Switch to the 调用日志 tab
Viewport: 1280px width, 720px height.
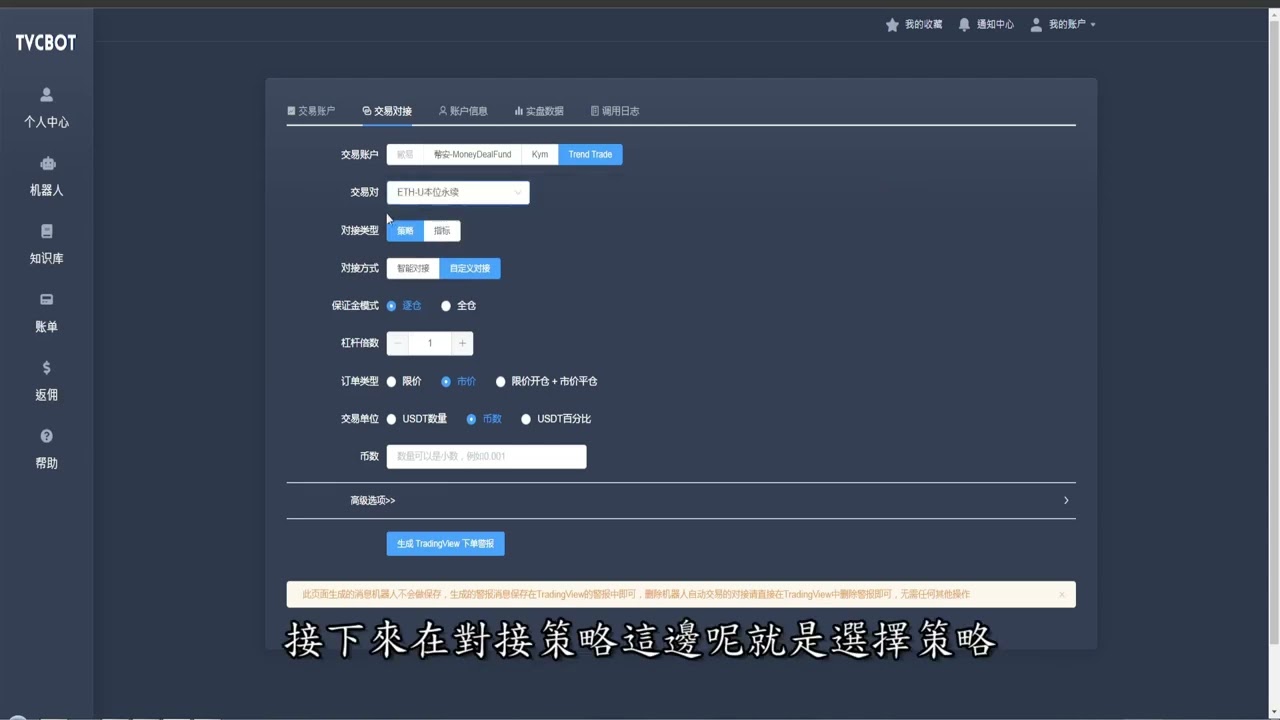[x=615, y=111]
